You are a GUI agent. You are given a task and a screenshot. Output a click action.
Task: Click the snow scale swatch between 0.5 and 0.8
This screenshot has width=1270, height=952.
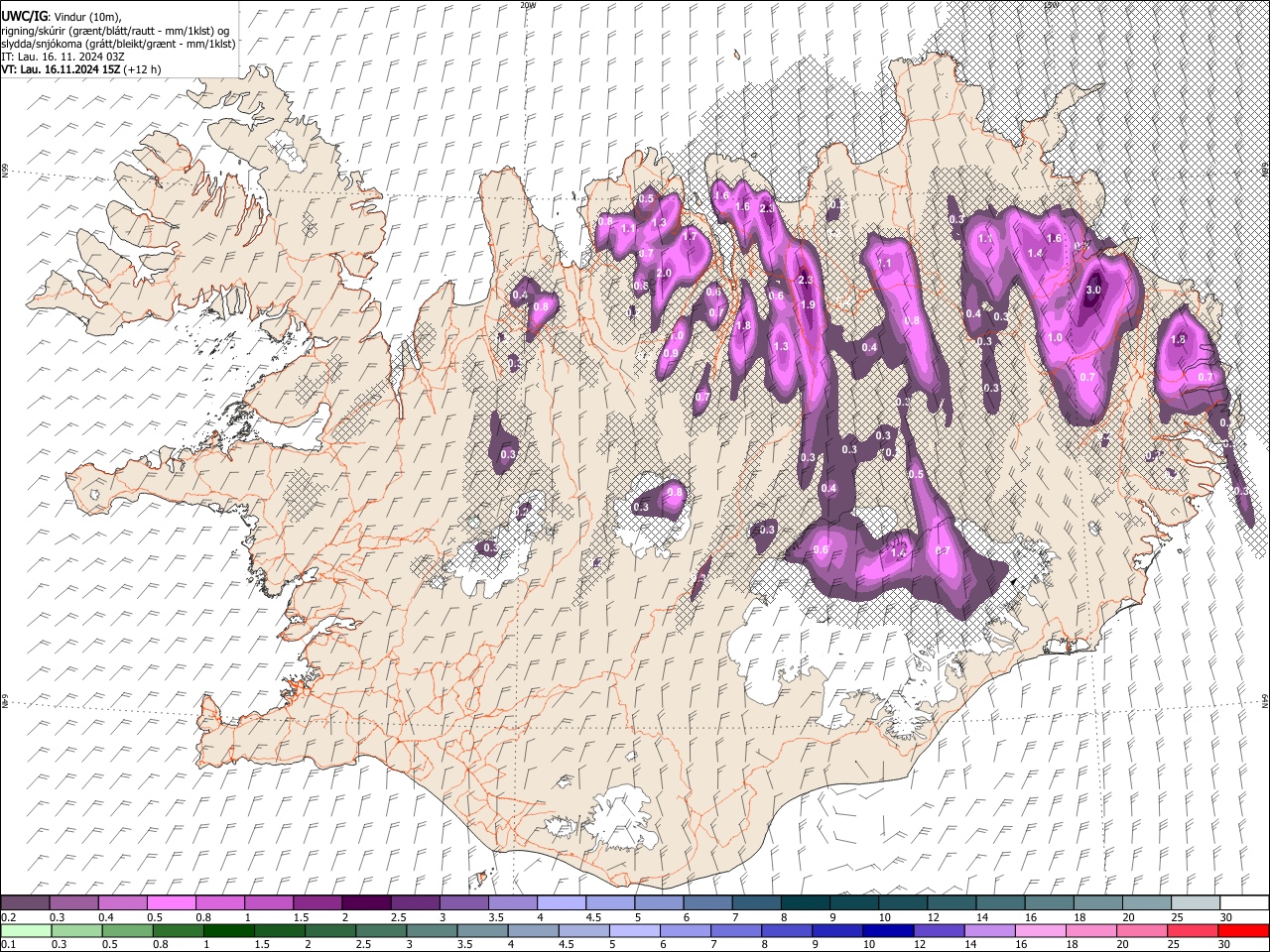171,902
